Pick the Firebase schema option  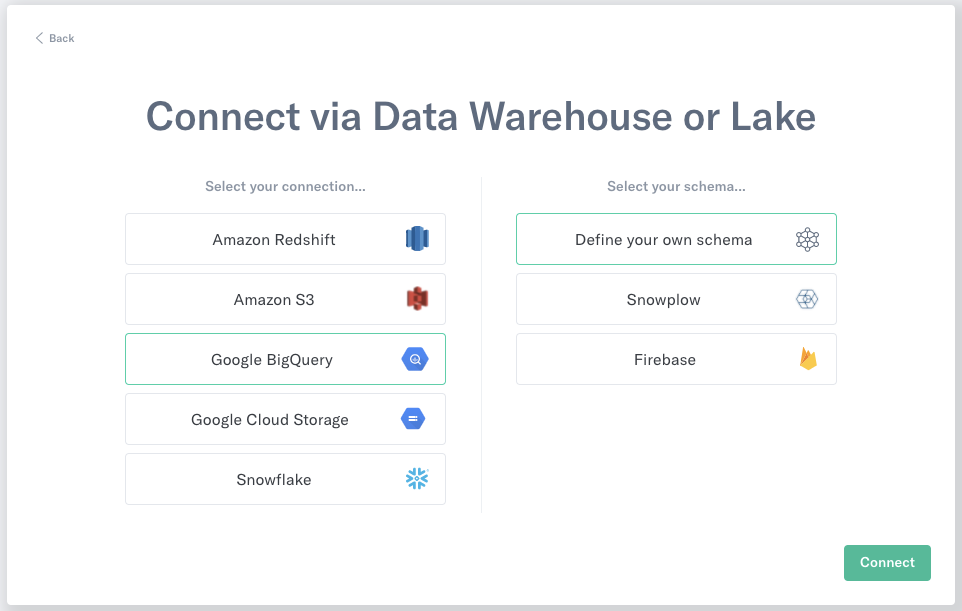[676, 359]
